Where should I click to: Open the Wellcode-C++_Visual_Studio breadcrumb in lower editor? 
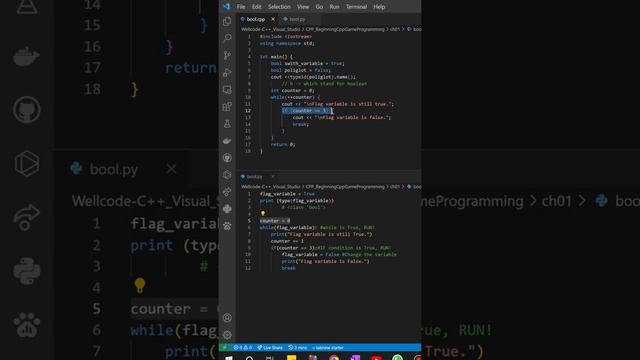(x=270, y=187)
